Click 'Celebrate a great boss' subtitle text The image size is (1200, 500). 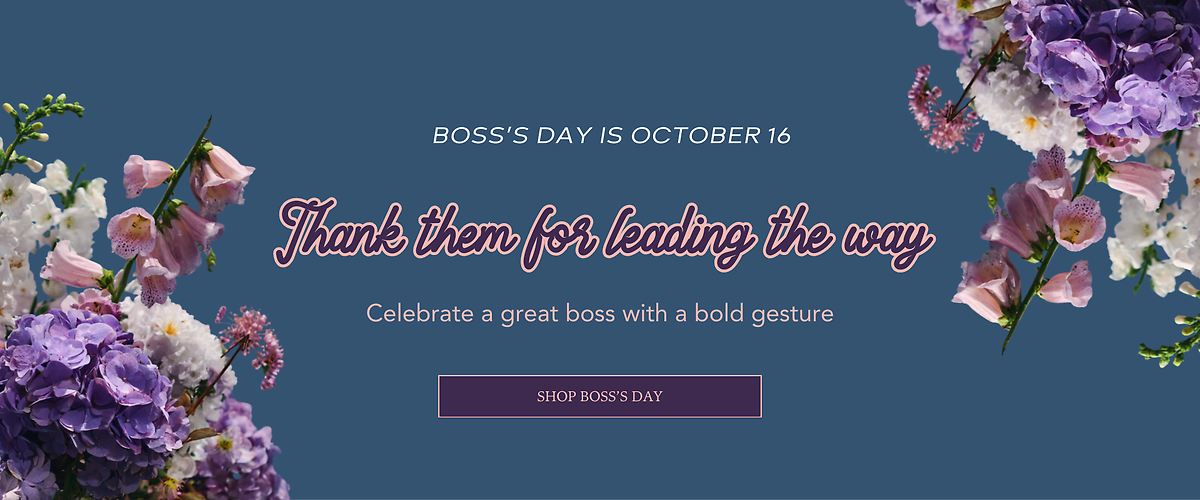[x=599, y=313]
